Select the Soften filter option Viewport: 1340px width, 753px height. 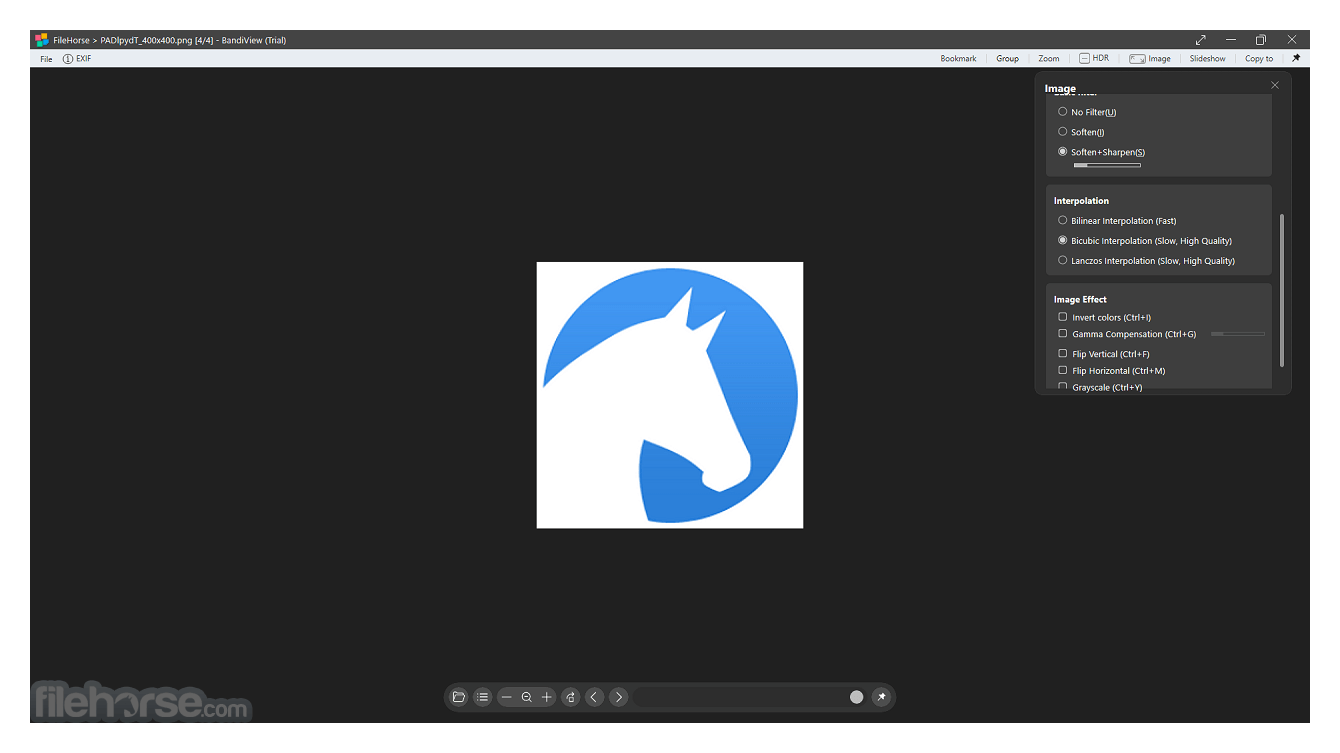[1081, 132]
